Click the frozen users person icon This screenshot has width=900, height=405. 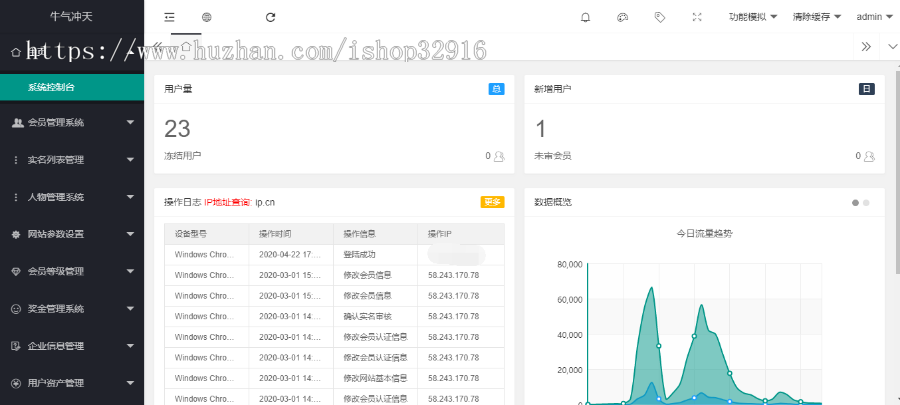pos(499,156)
